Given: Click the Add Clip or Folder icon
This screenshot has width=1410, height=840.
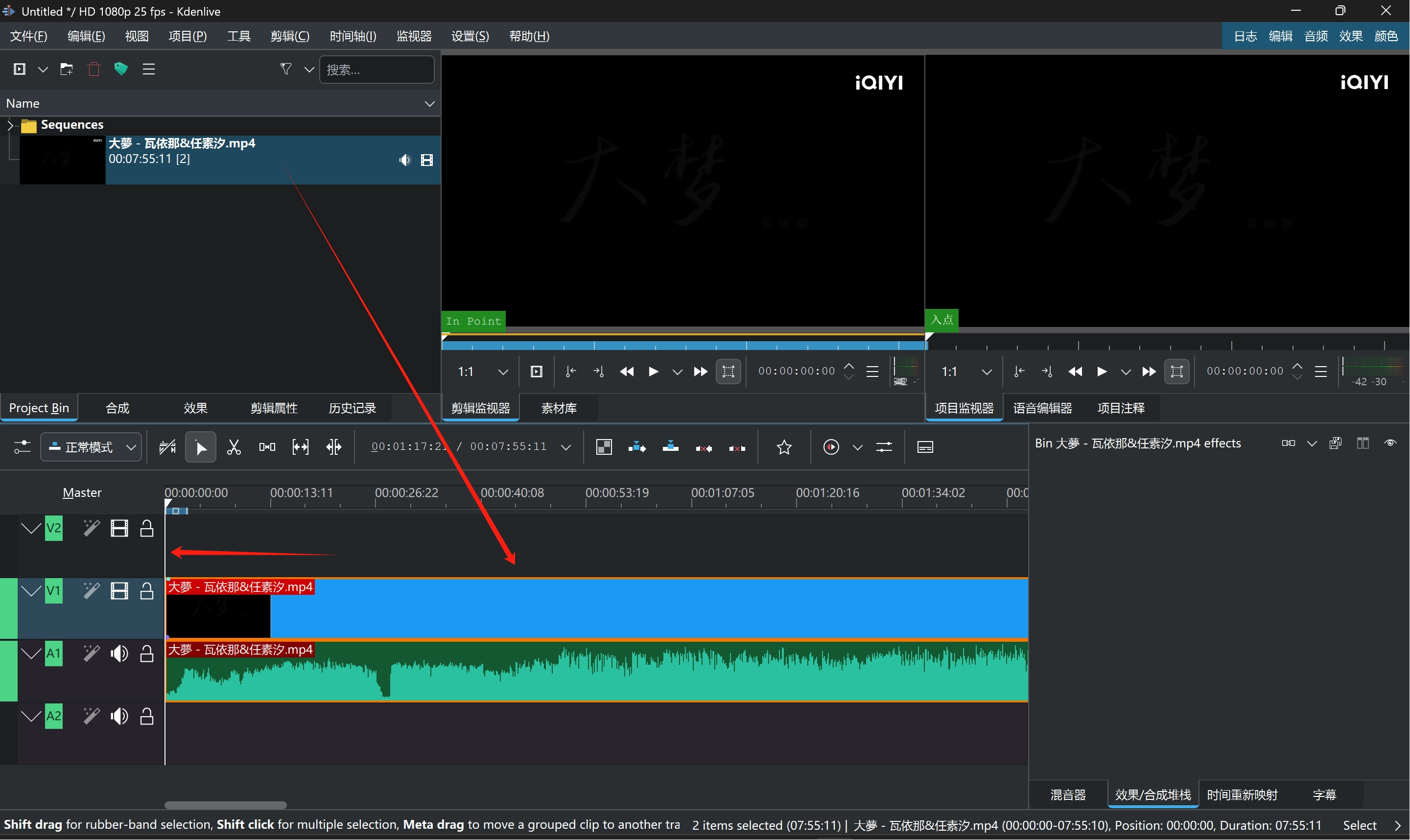Looking at the screenshot, I should pyautogui.click(x=19, y=69).
